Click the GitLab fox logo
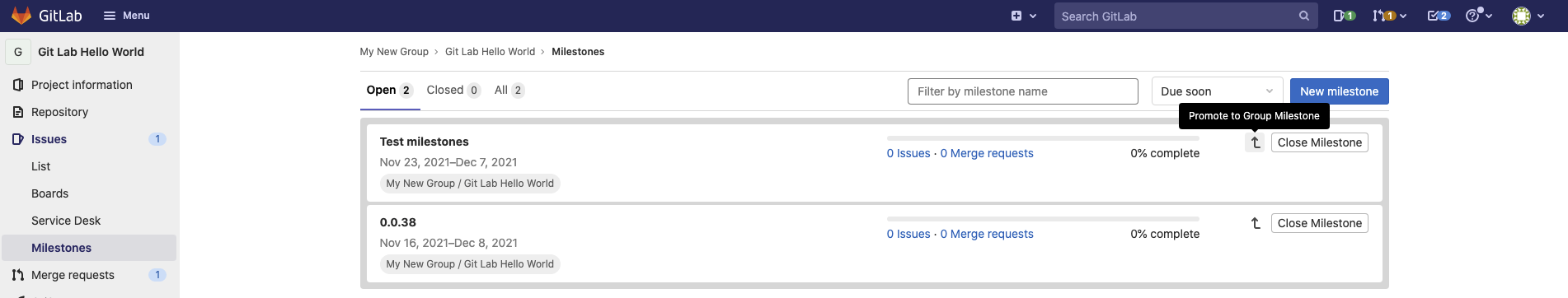Viewport: 1568px width, 298px height. (x=21, y=16)
